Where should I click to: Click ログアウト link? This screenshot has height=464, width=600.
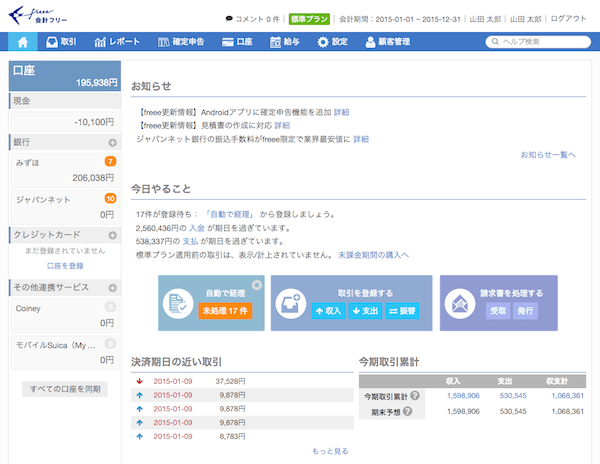click(x=568, y=19)
